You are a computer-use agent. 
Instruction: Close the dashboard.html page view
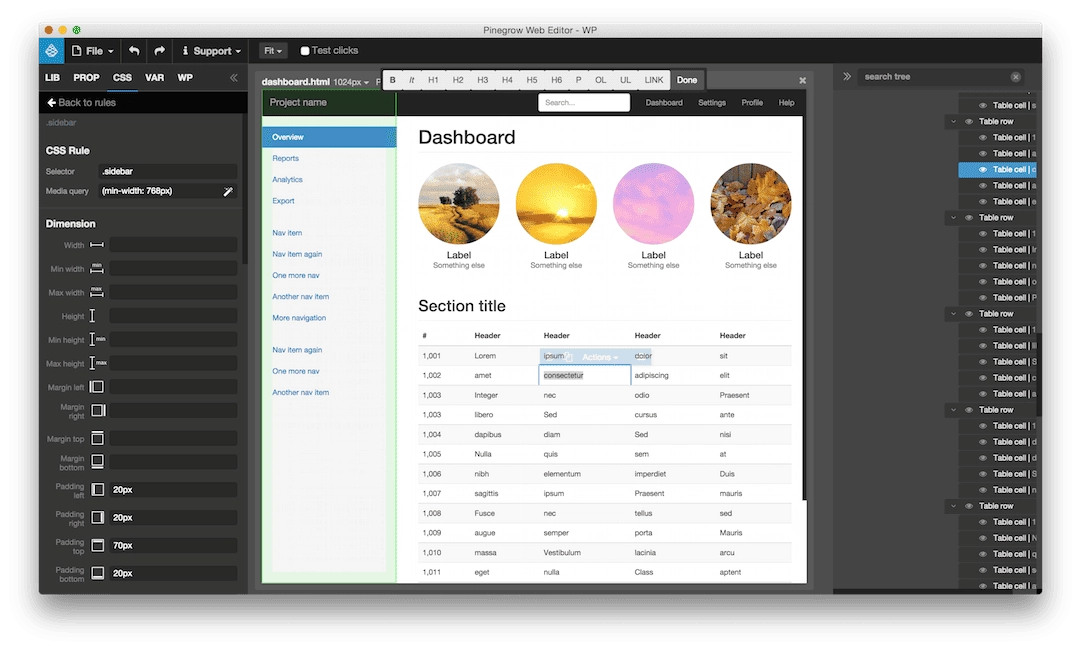click(802, 81)
